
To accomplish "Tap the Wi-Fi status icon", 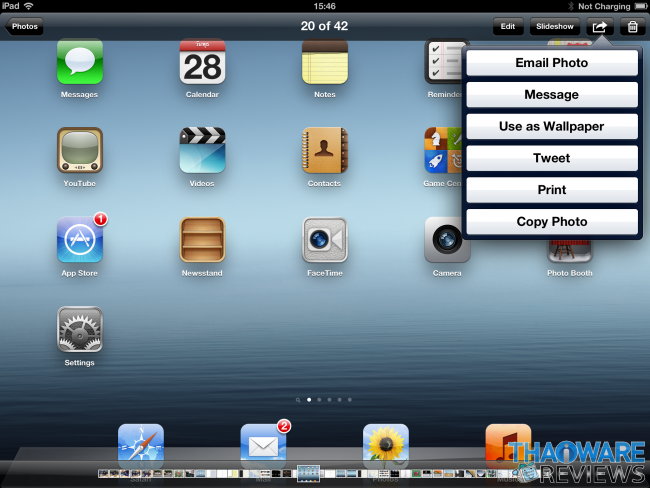I will (29, 6).
